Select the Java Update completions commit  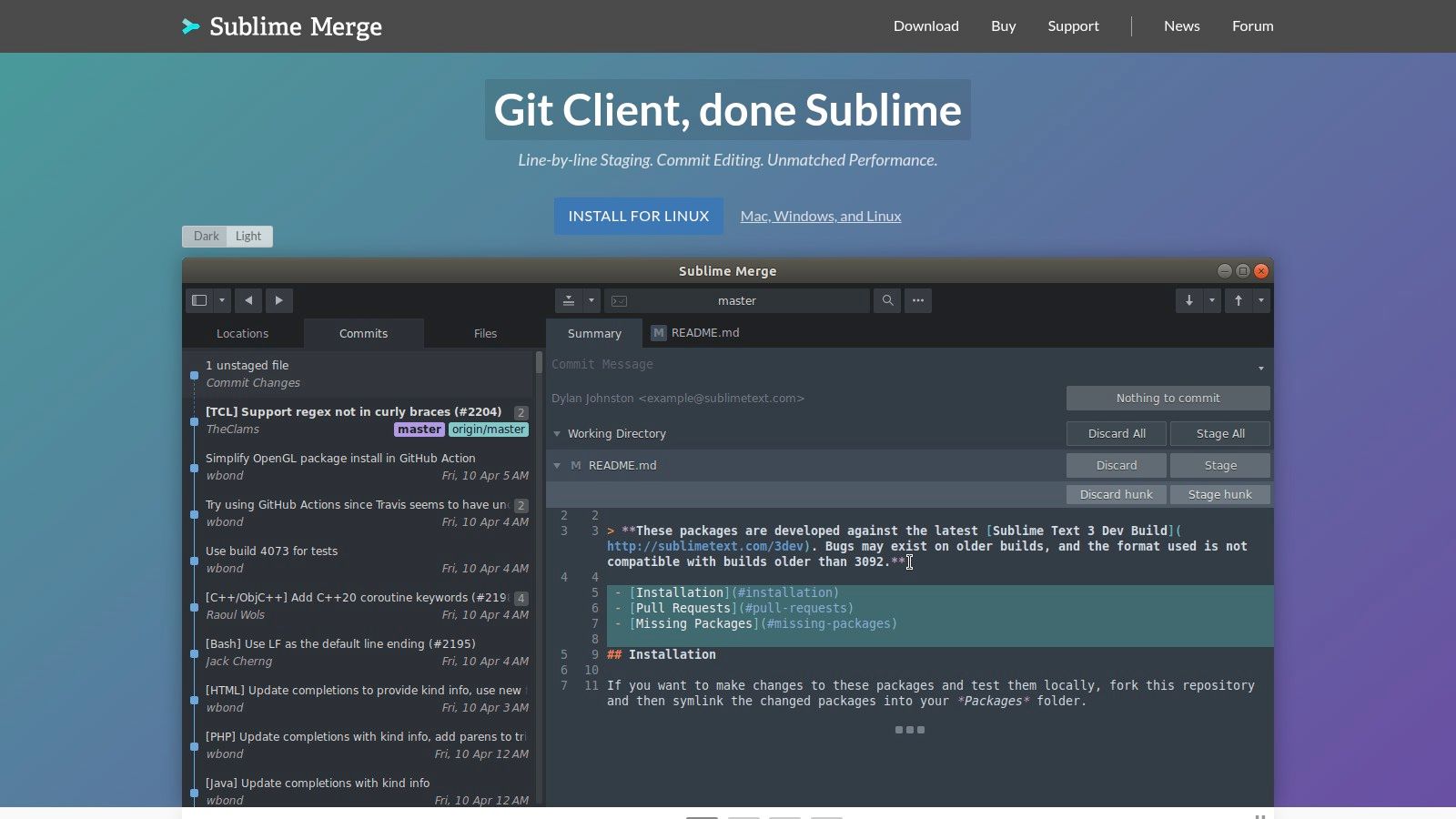tap(359, 790)
